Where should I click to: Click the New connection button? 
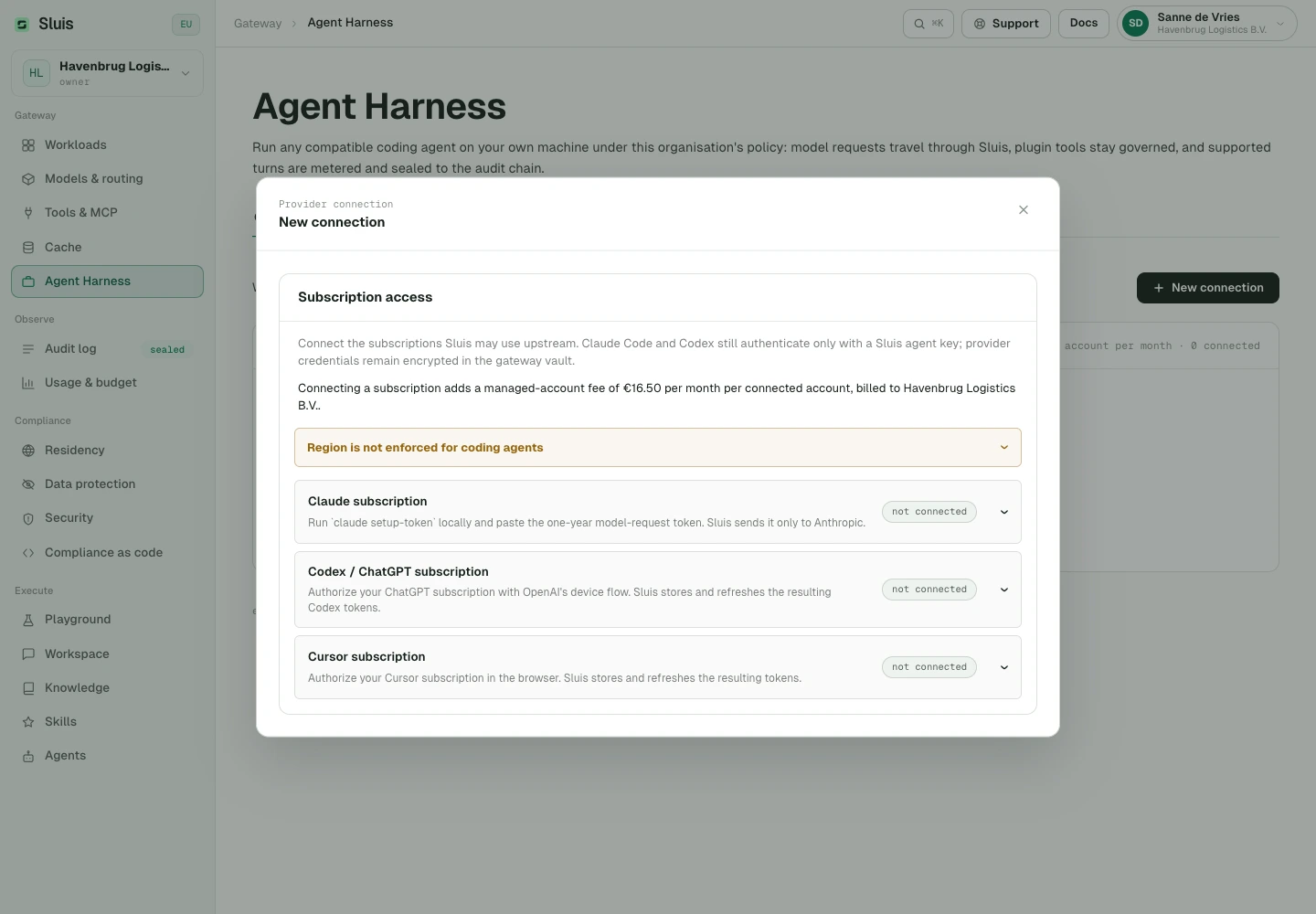[x=1208, y=288]
